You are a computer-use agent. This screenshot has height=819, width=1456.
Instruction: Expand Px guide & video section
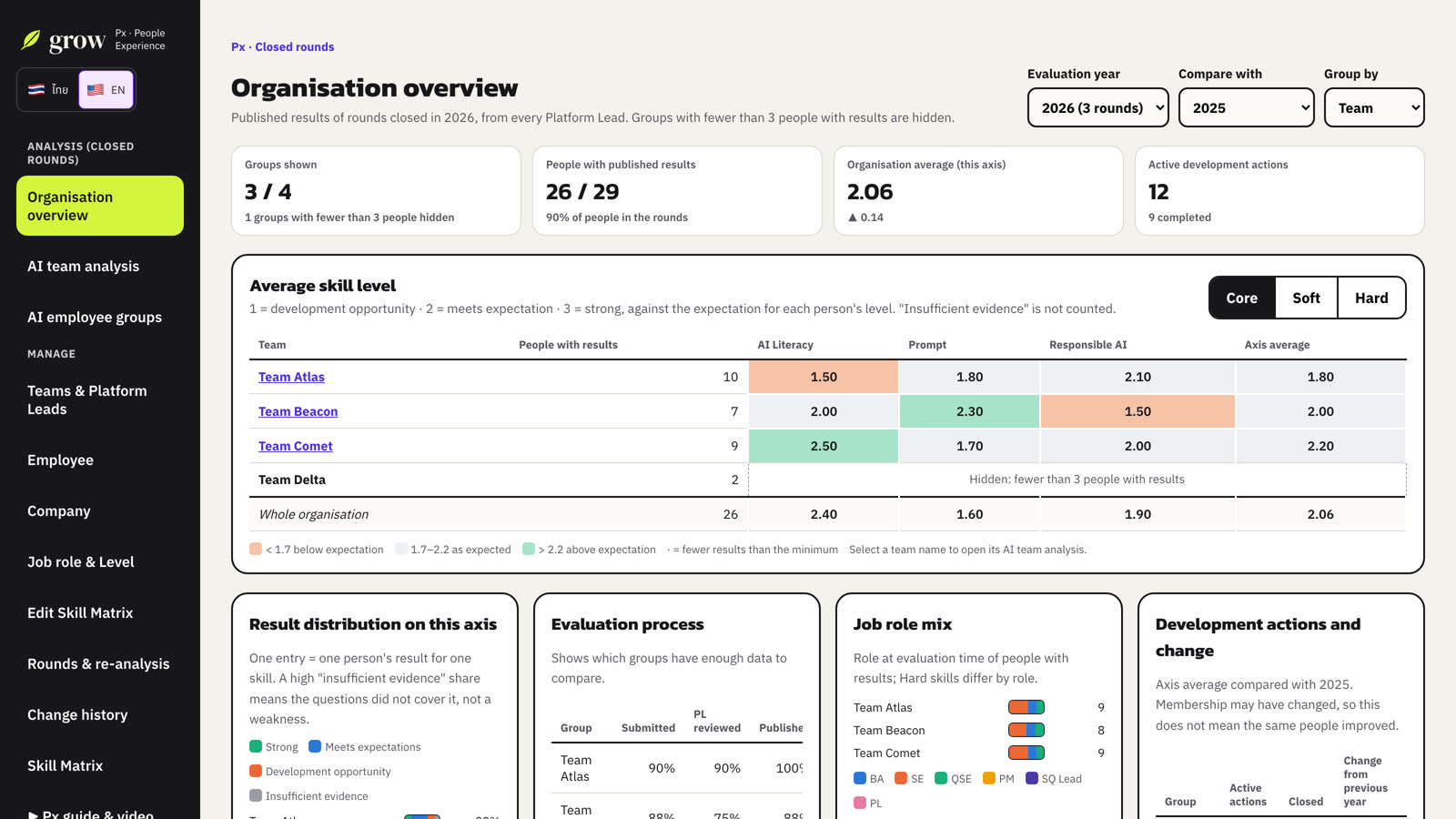(91, 814)
